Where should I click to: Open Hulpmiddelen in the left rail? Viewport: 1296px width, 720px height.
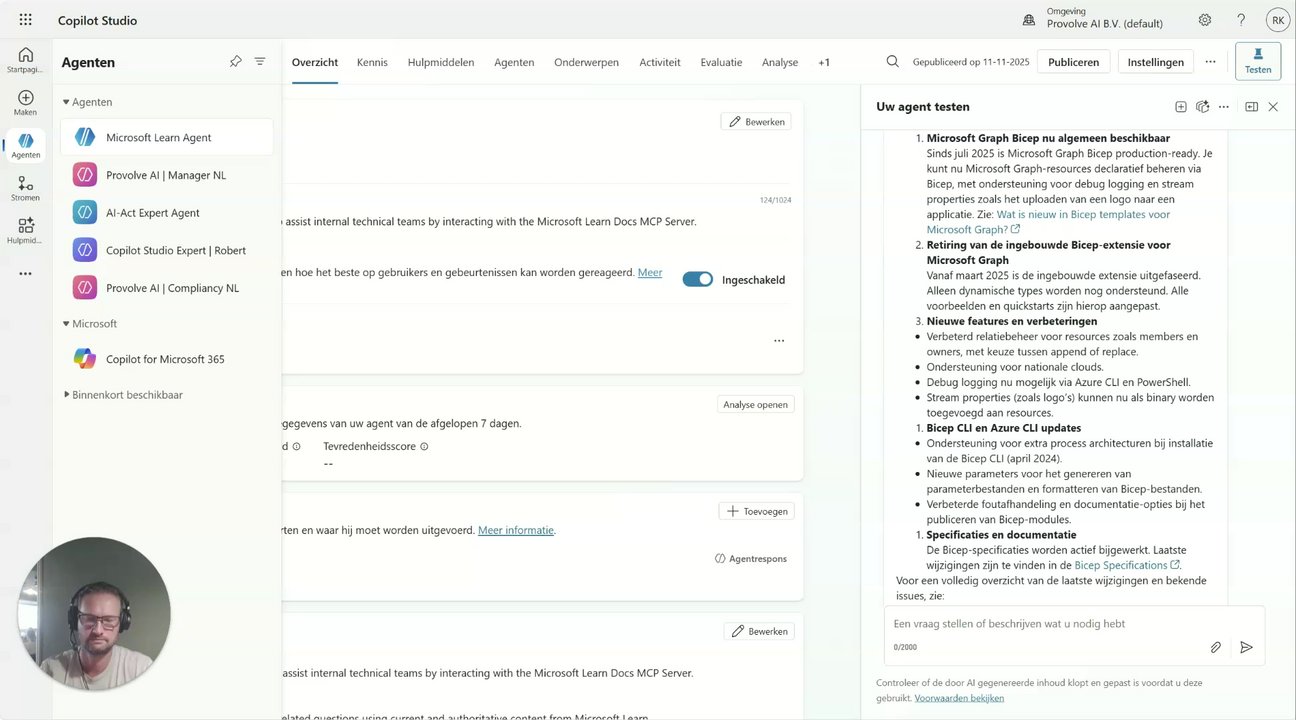click(25, 231)
